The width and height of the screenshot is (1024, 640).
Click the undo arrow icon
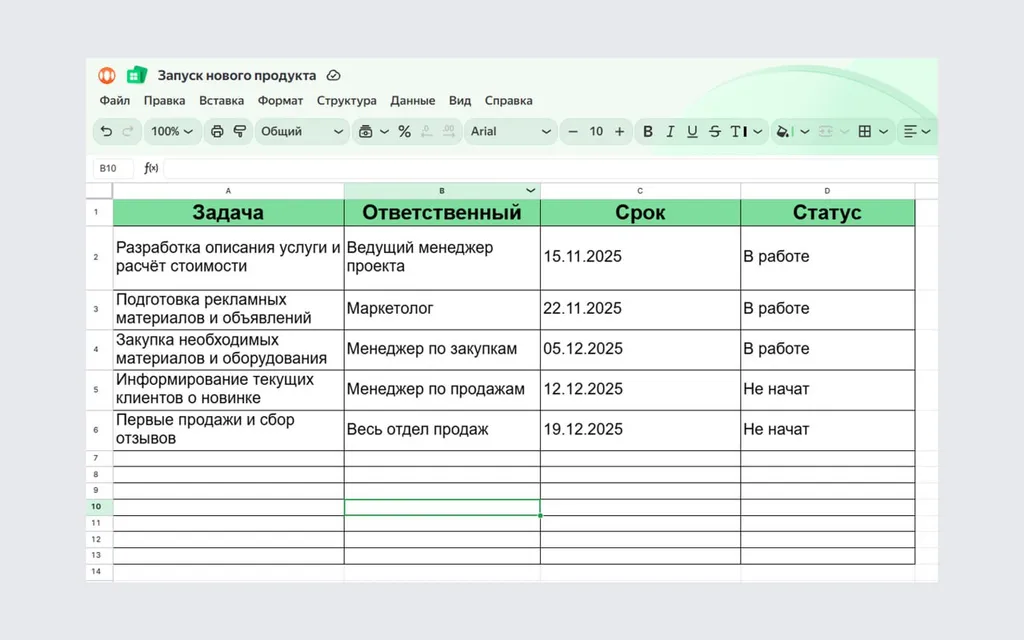coord(106,131)
